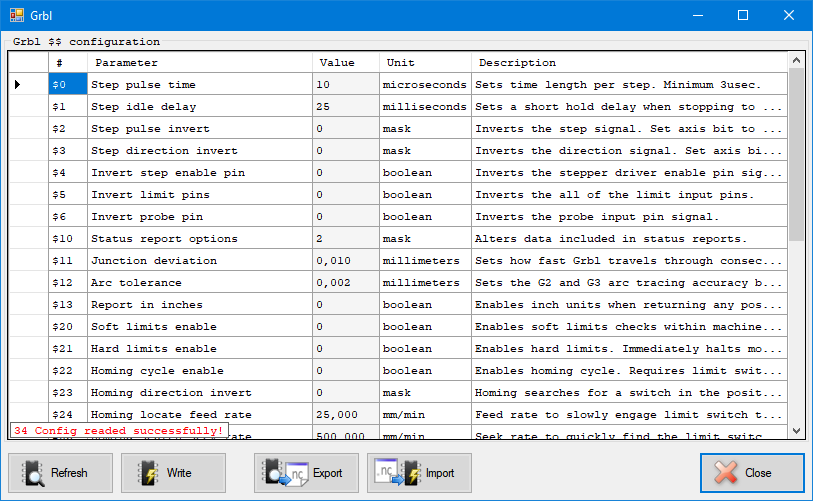The height and width of the screenshot is (501, 813).
Task: Click the "microseconds" unit cell
Action: tap(425, 84)
